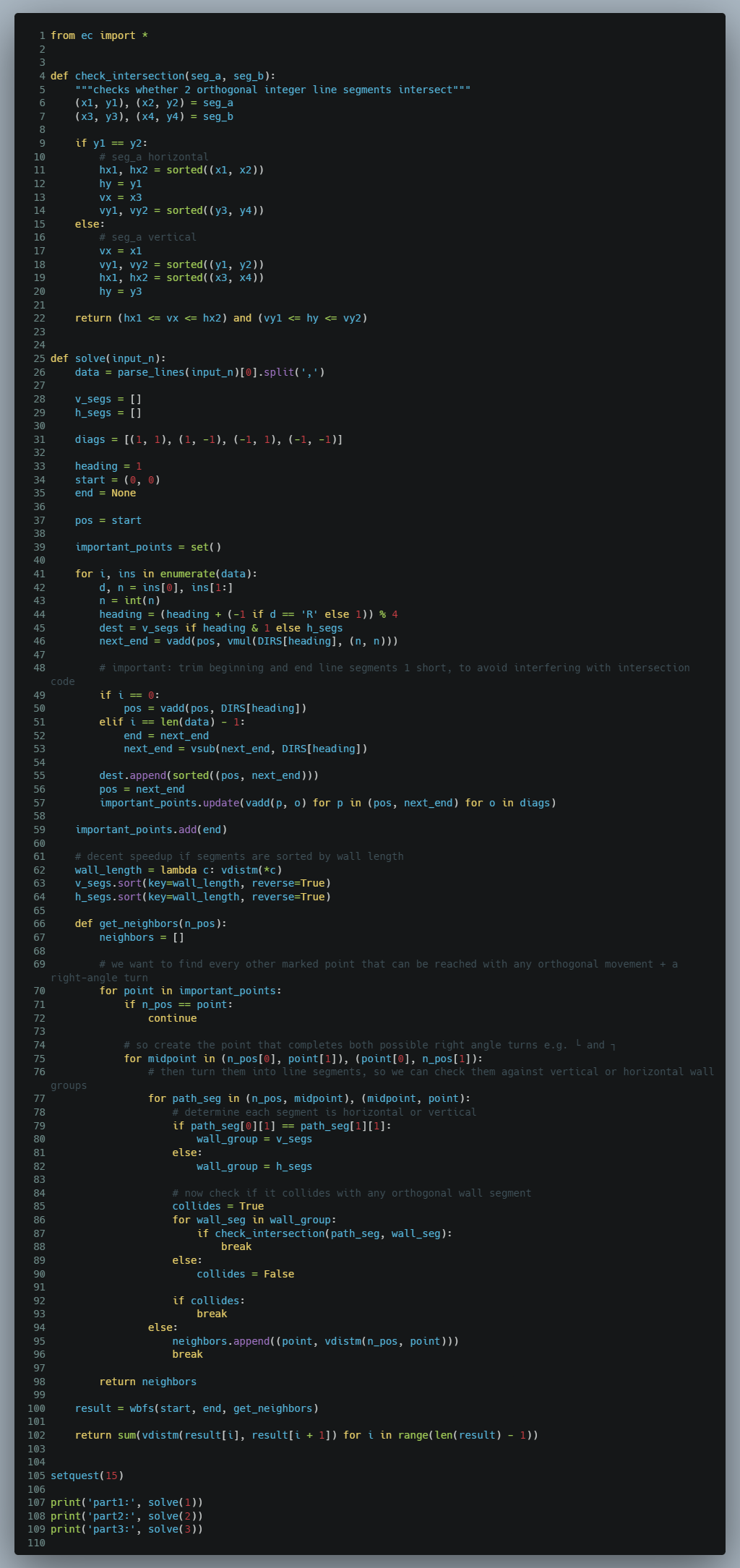Click the '# decent speedup' comment on line 61
The image size is (740, 1568).
click(x=239, y=856)
